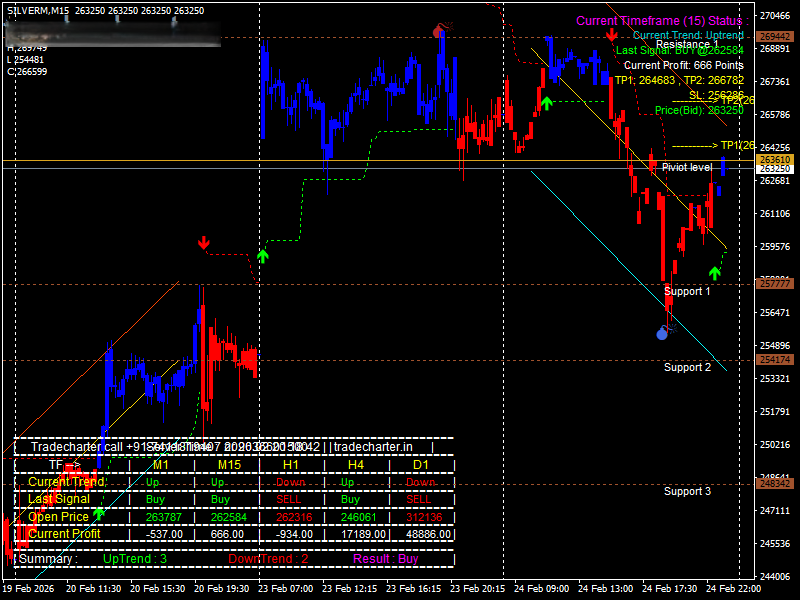
Task: Click D1 profit value 48886.00
Action: (429, 535)
